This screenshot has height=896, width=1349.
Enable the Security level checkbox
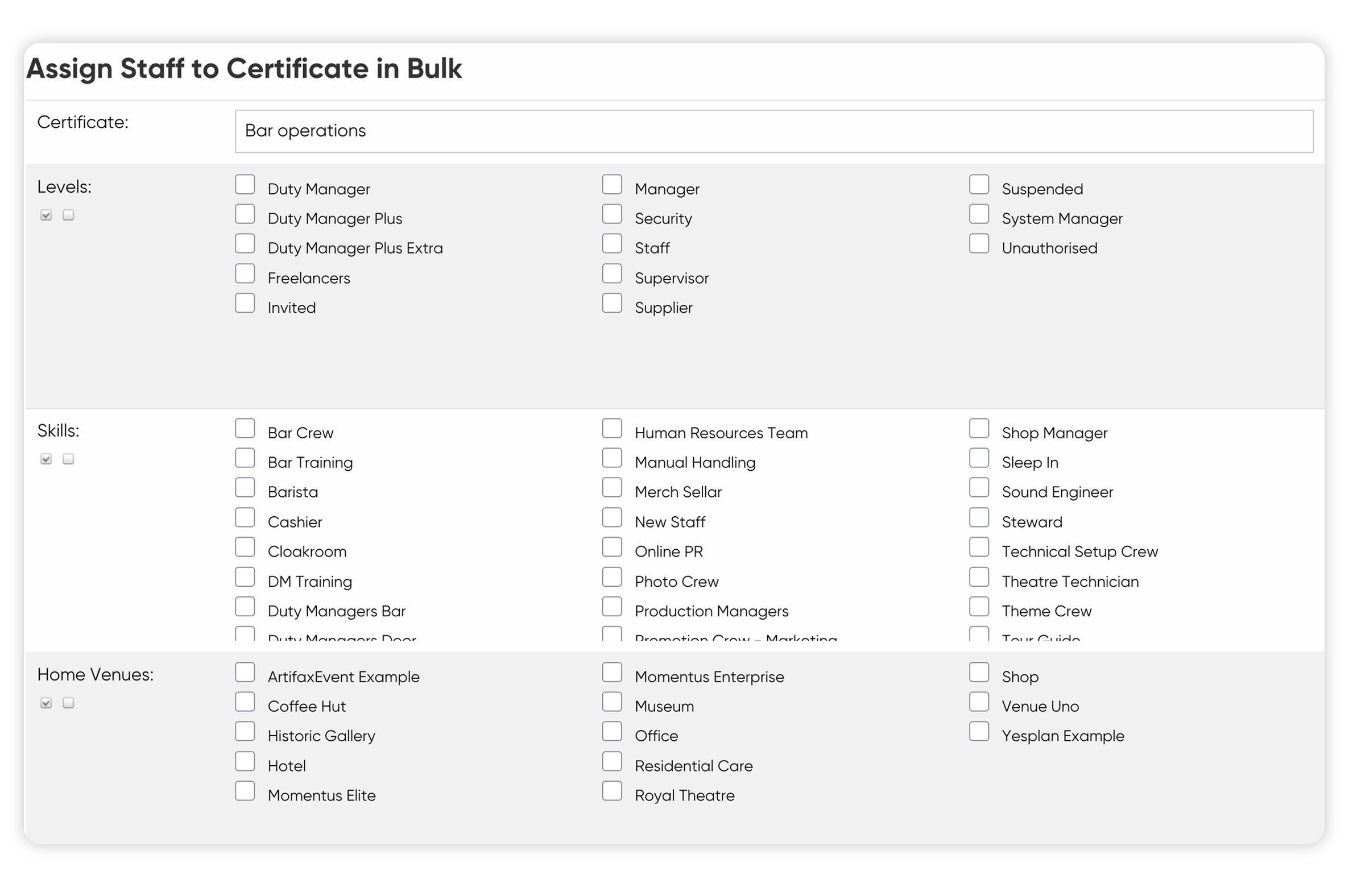point(612,214)
